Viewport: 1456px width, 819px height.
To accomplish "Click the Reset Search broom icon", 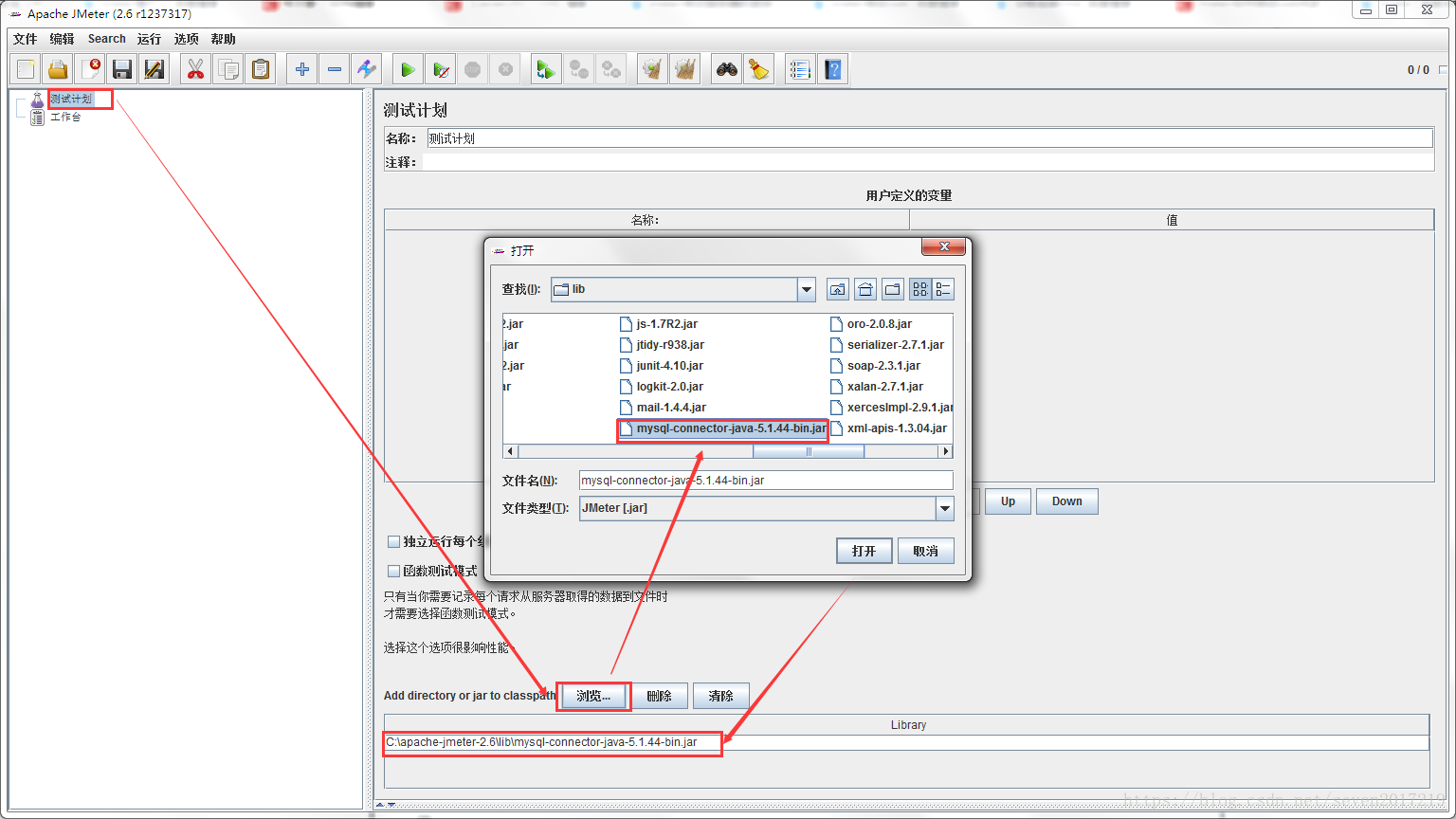I will point(758,69).
